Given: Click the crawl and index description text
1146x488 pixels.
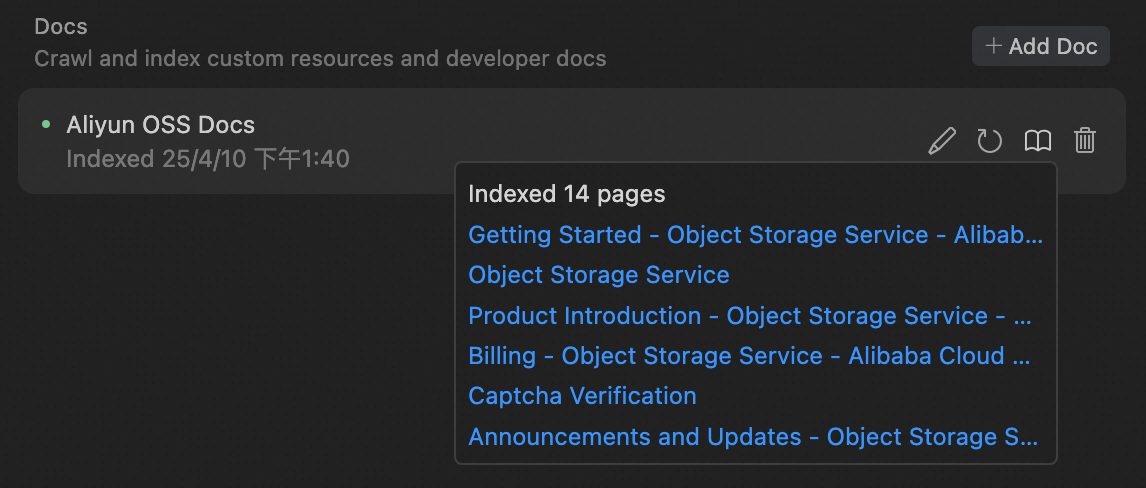Looking at the screenshot, I should (320, 59).
